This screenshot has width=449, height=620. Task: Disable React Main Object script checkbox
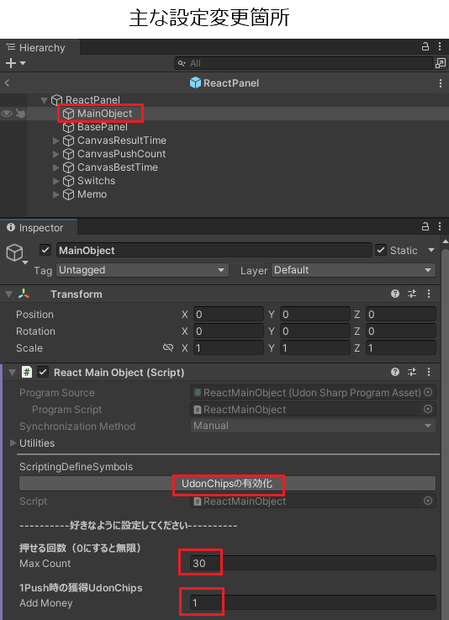point(43,372)
